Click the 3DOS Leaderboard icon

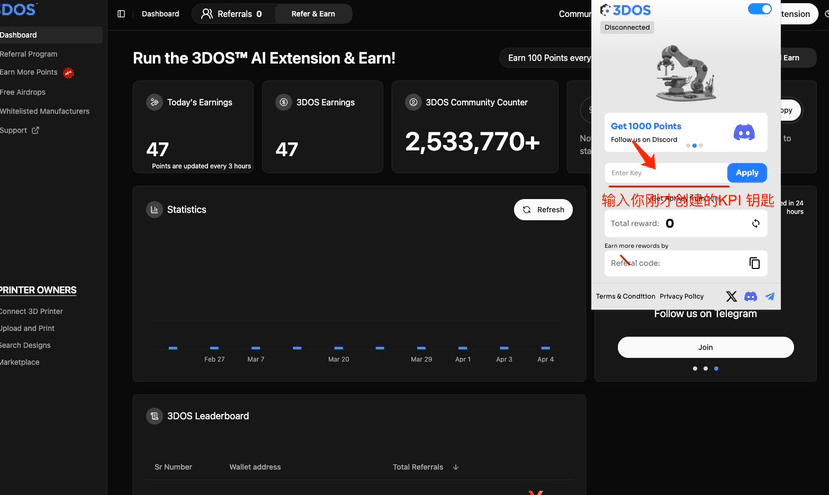154,416
